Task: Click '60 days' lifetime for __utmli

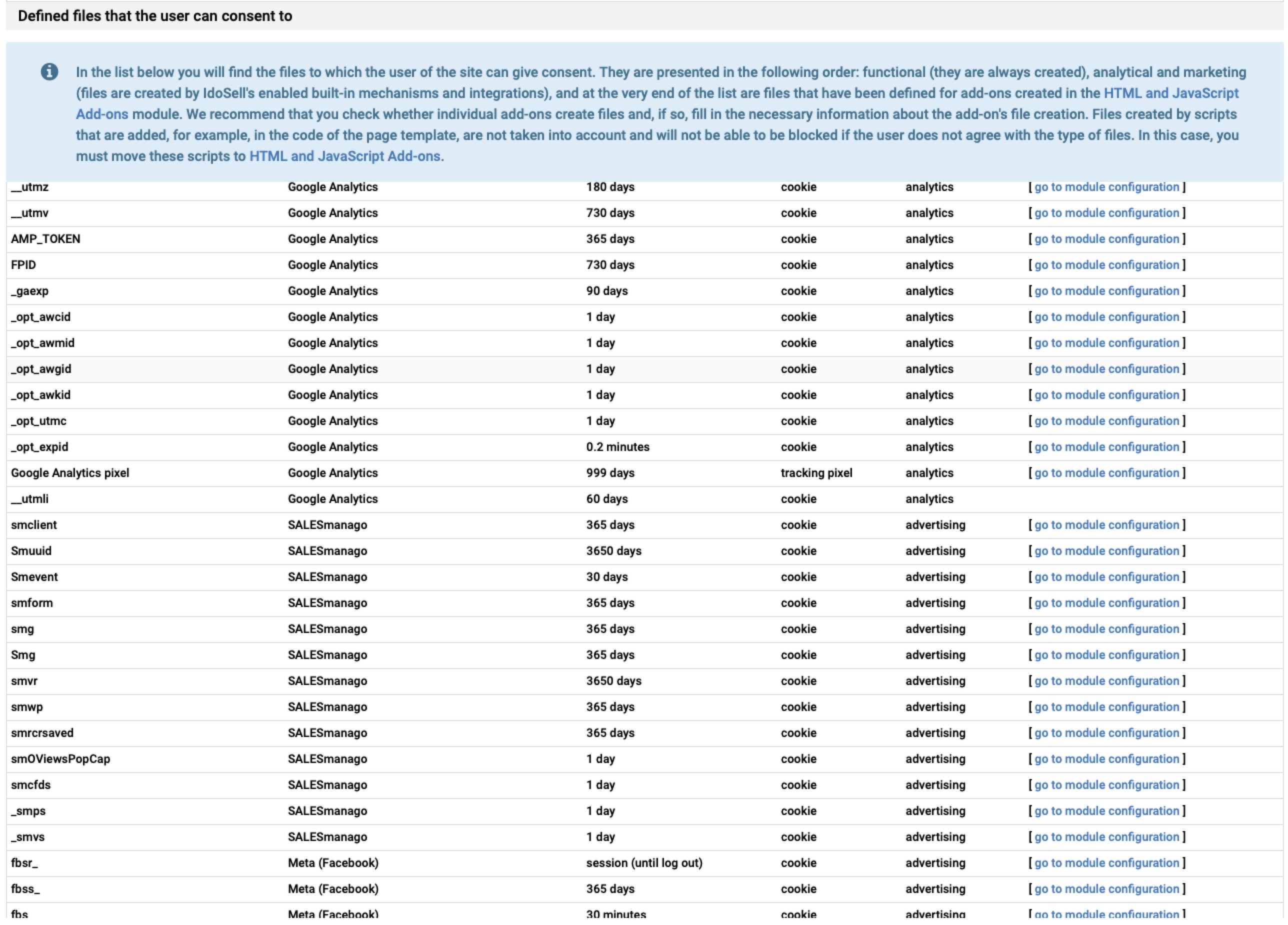Action: [x=606, y=499]
